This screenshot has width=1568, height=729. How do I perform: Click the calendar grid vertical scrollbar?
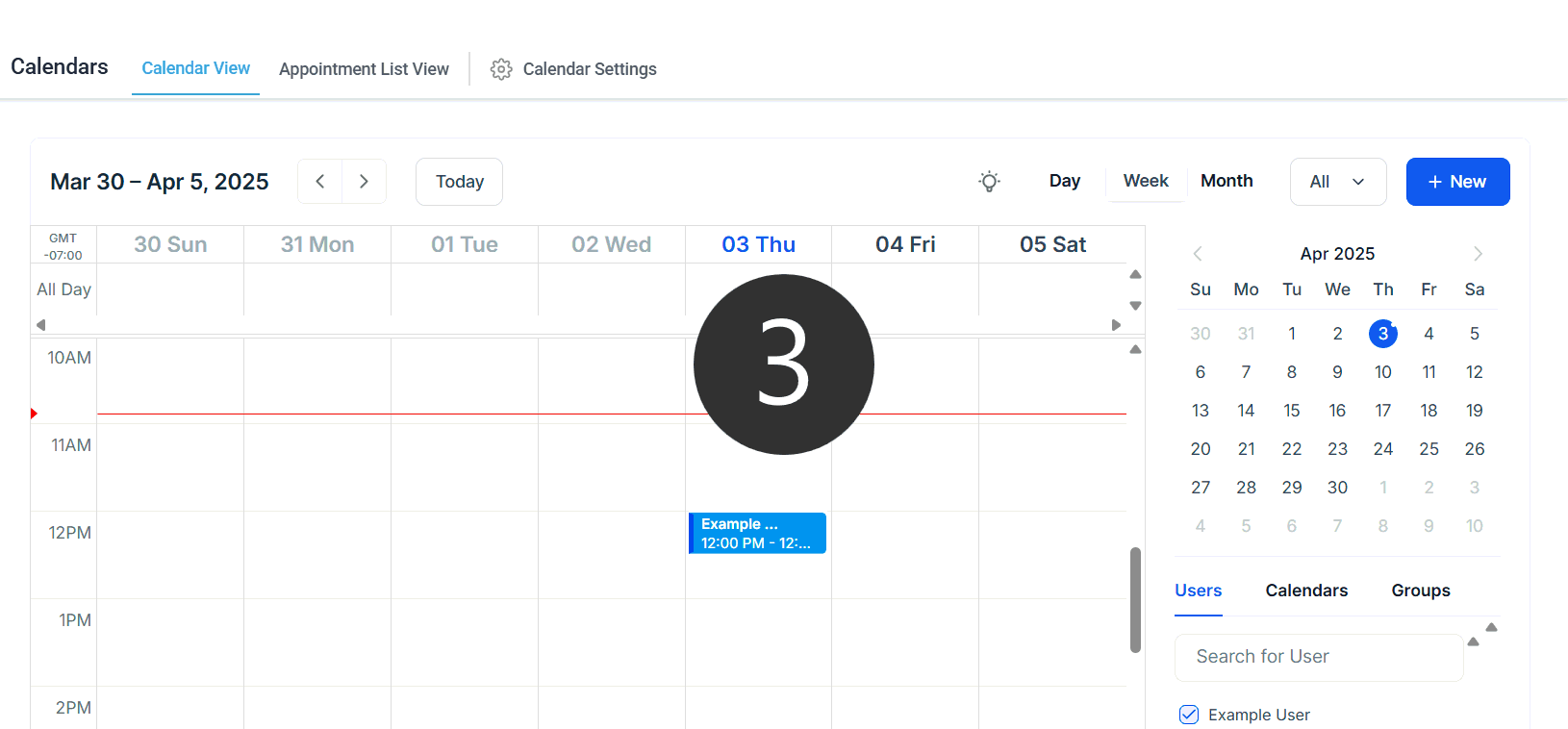pyautogui.click(x=1135, y=600)
